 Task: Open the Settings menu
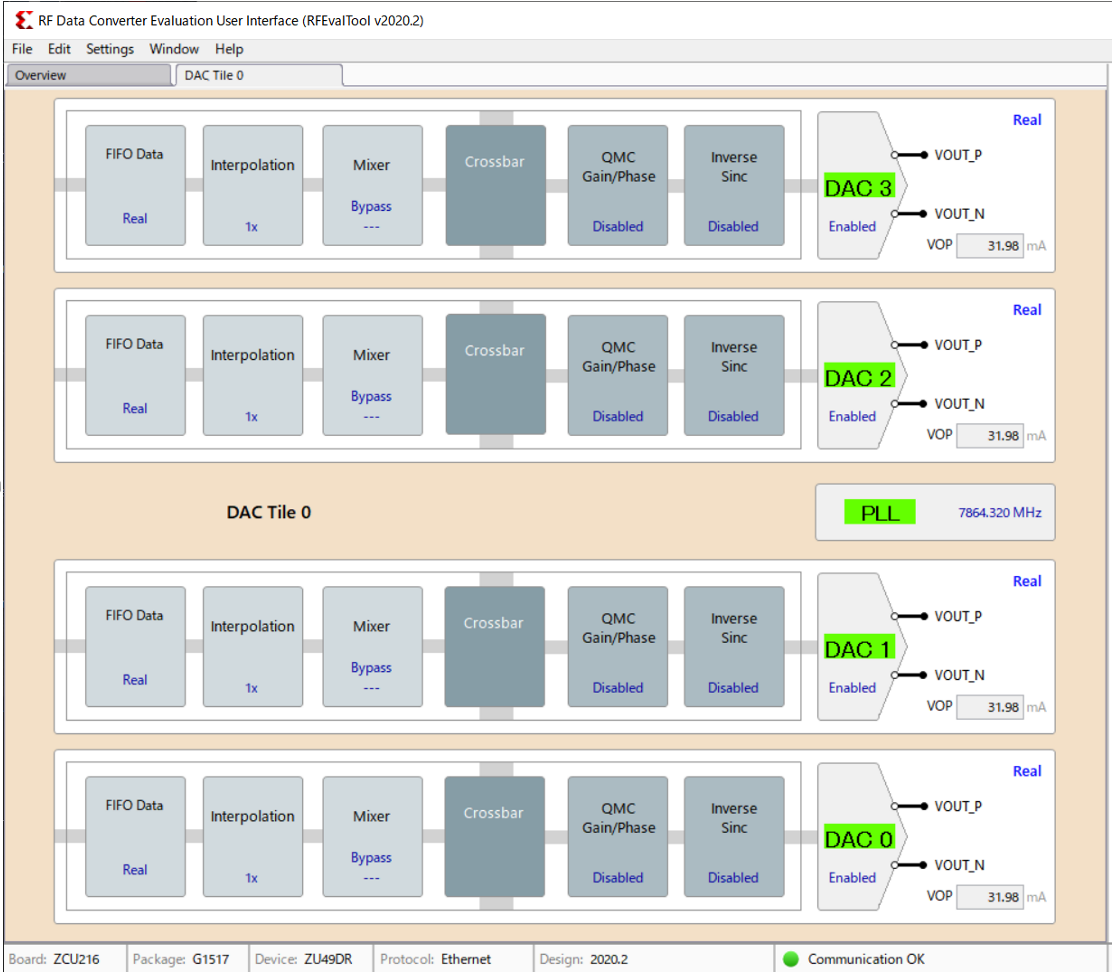[x=110, y=49]
